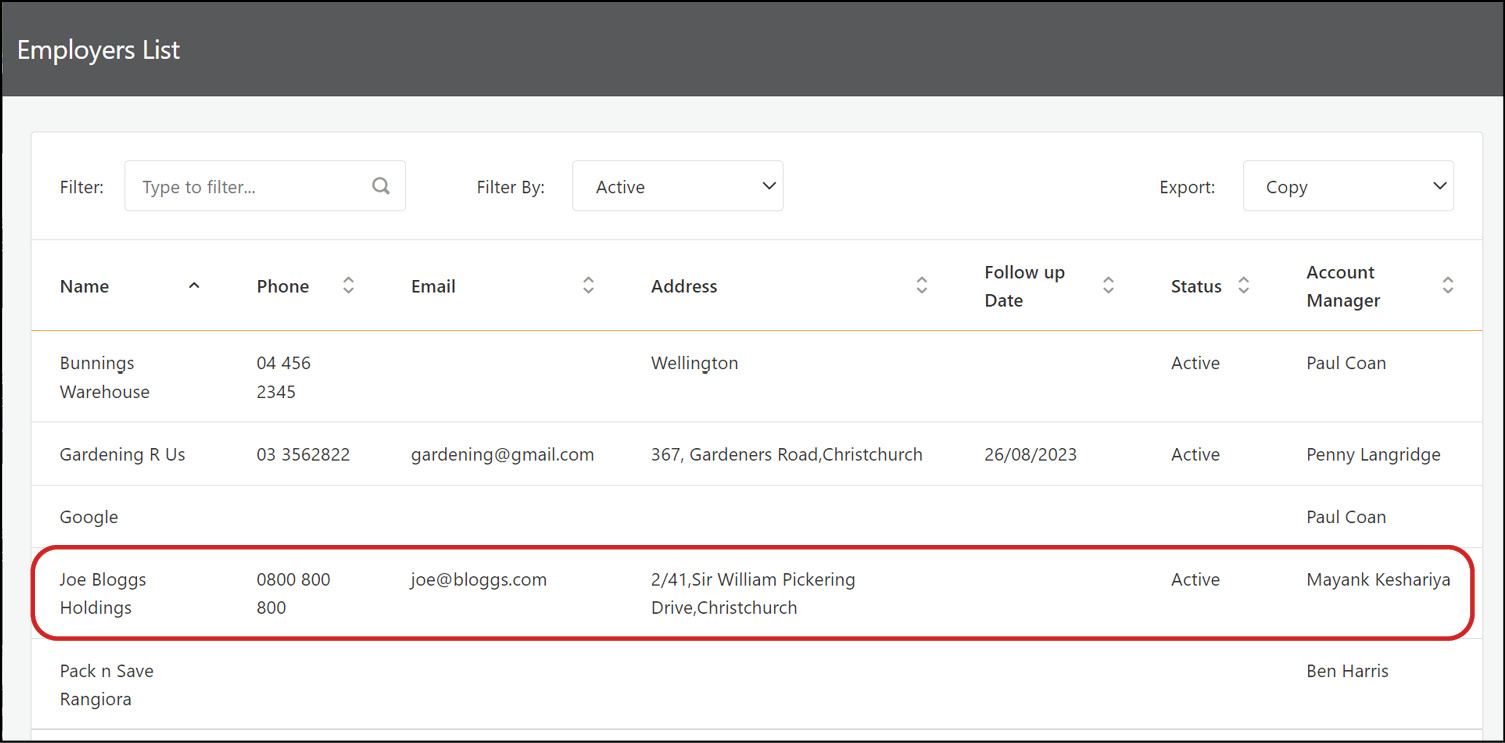Sort by Account Manager

coord(1448,285)
